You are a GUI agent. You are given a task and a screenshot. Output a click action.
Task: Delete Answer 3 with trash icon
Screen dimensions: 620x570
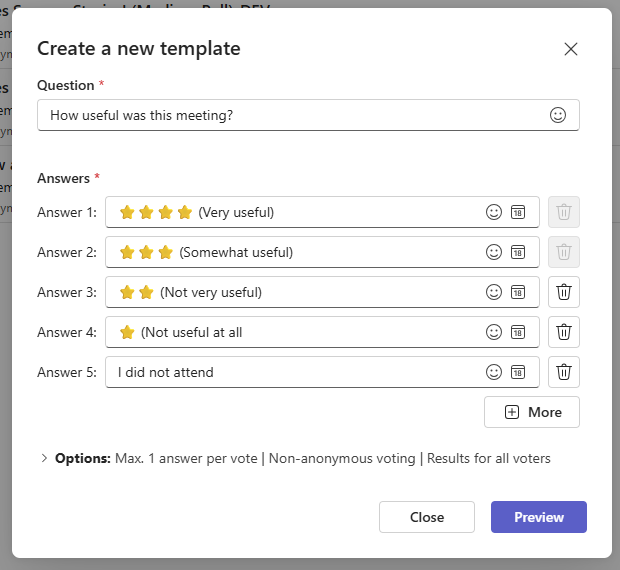point(563,292)
